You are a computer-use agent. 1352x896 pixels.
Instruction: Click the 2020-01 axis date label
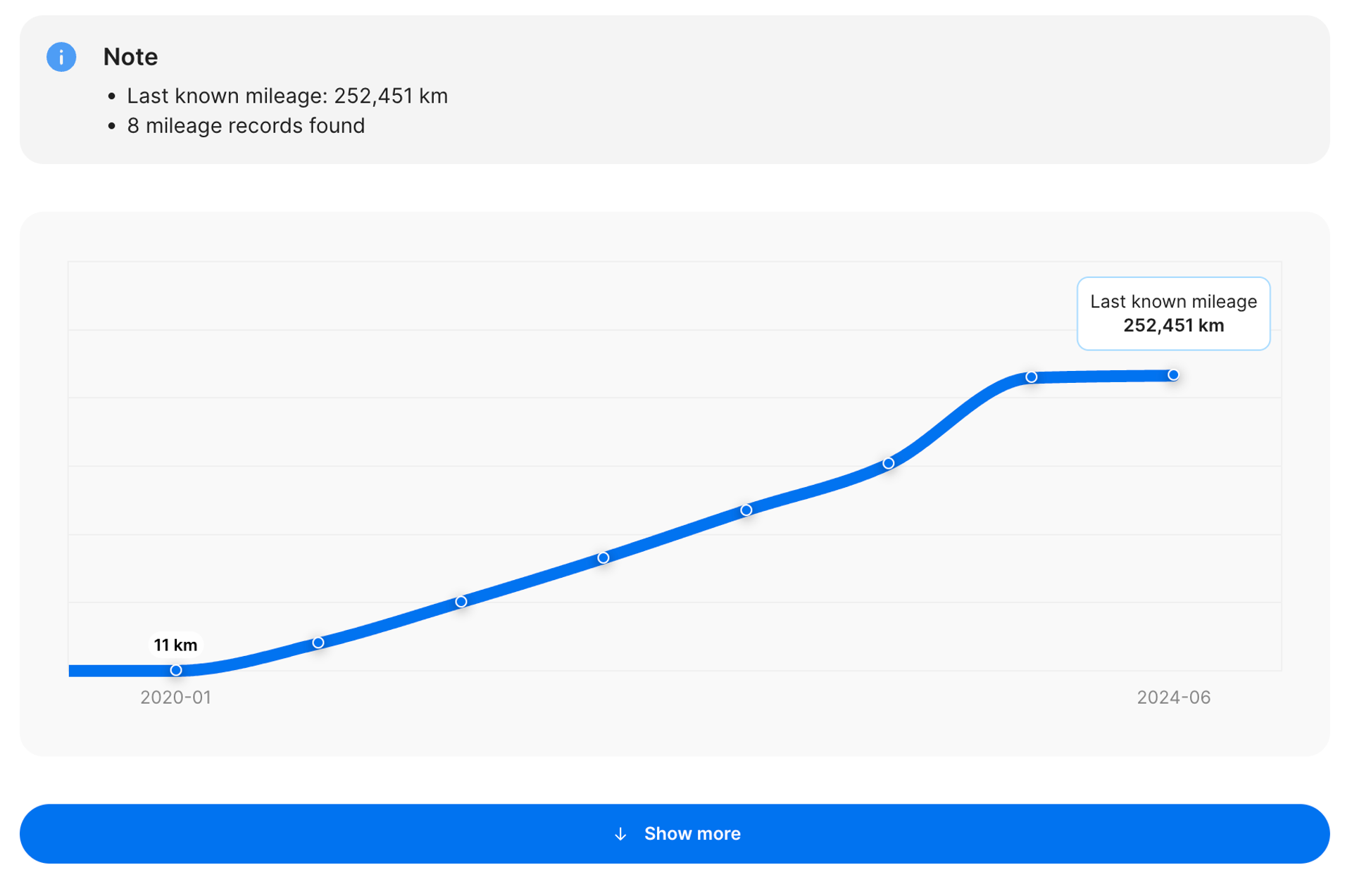click(x=175, y=697)
